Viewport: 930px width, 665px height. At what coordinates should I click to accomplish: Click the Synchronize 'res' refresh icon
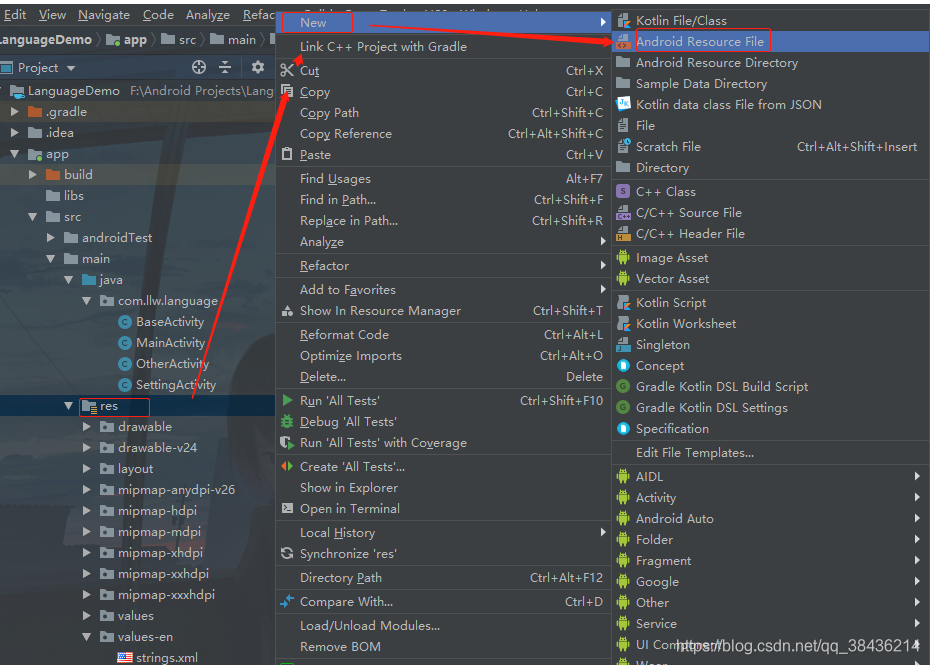point(287,553)
